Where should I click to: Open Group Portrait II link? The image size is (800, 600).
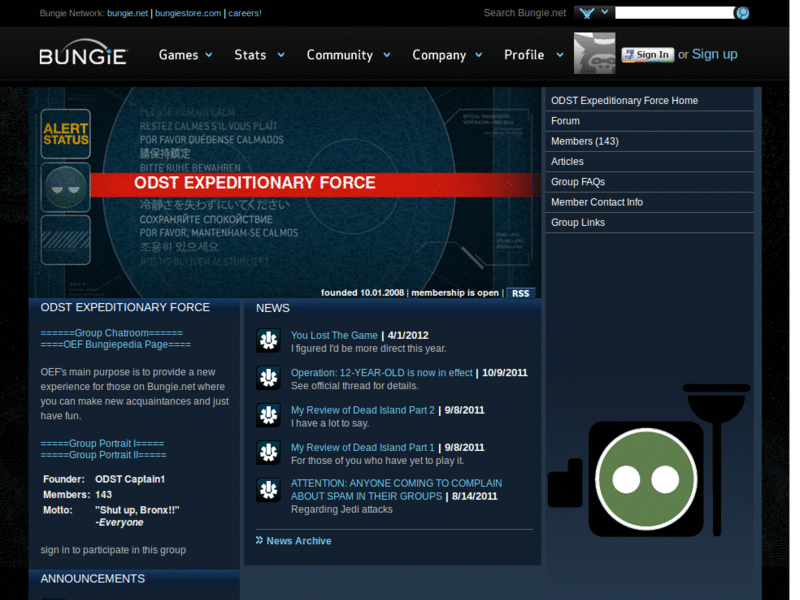104,455
